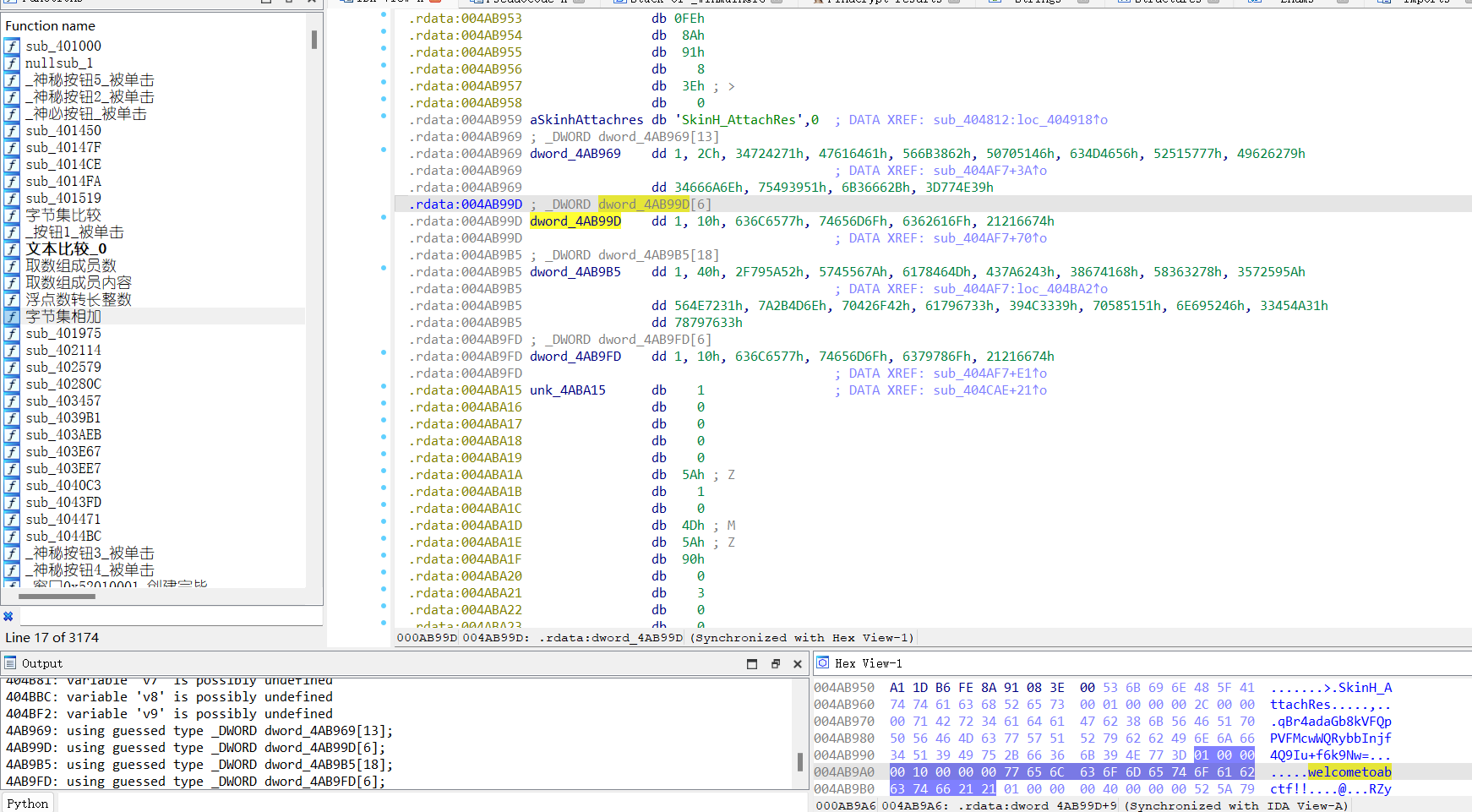This screenshot has width=1472, height=812.
Task: Click the function icon beside nullsub_1
Action: 12,63
